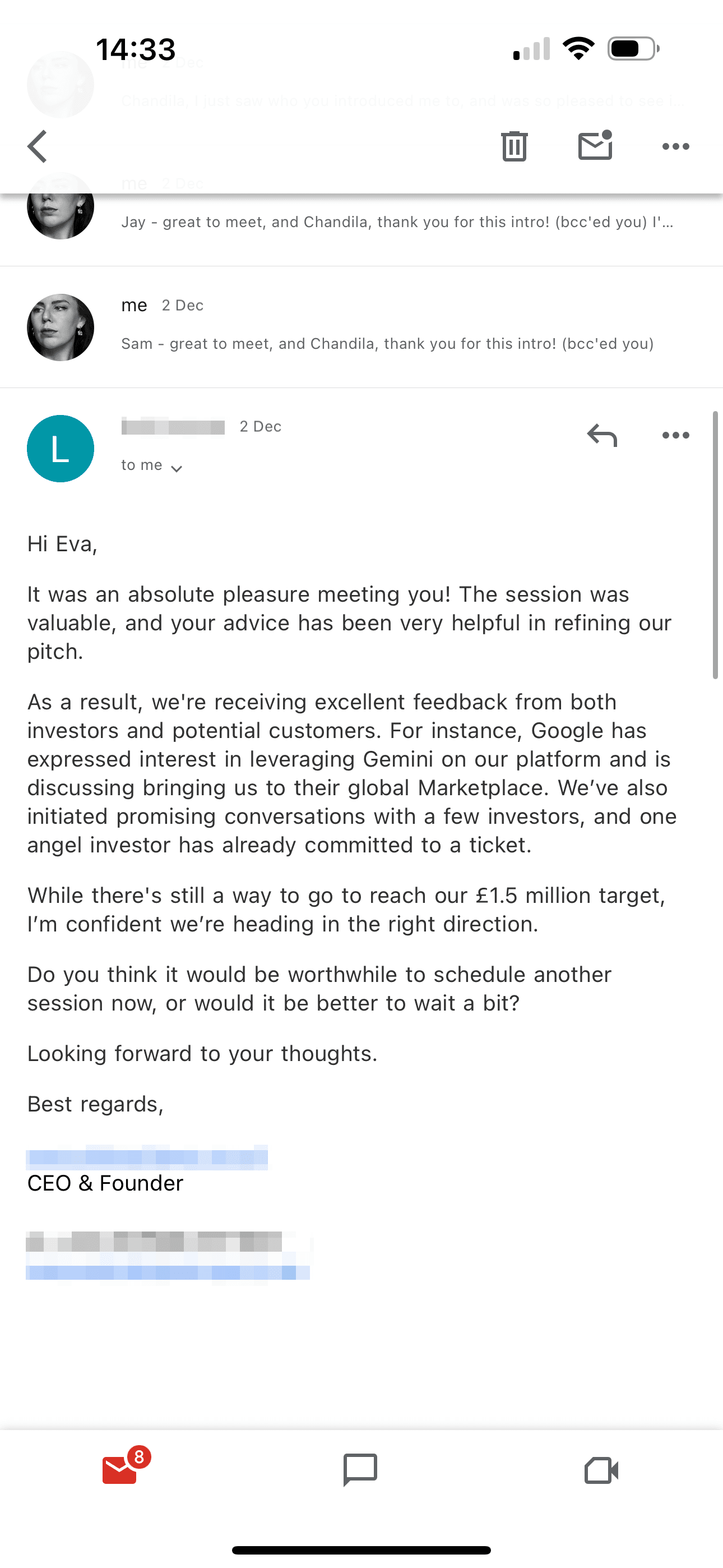
Task: Open the blurred link above 'CEO & Founder'
Action: pyautogui.click(x=147, y=1157)
